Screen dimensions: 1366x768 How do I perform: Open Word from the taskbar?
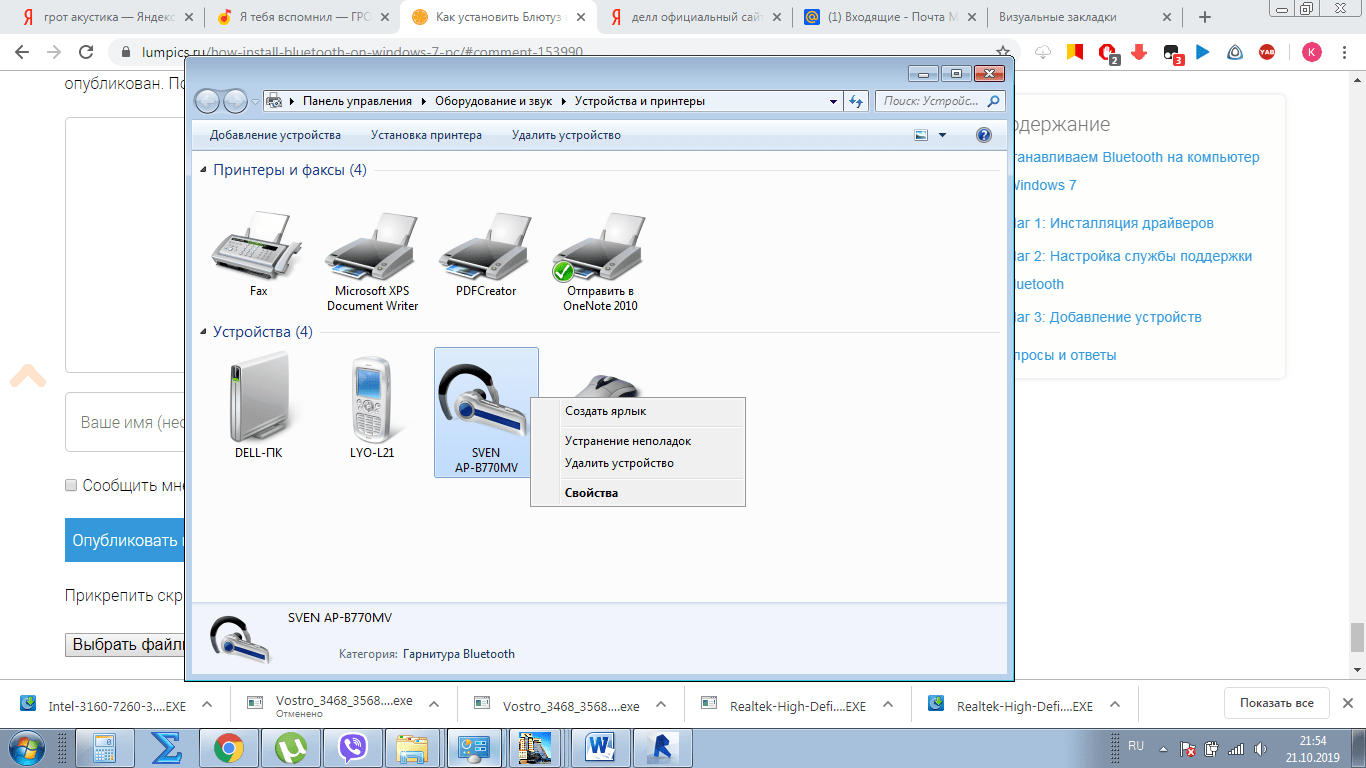[x=601, y=748]
